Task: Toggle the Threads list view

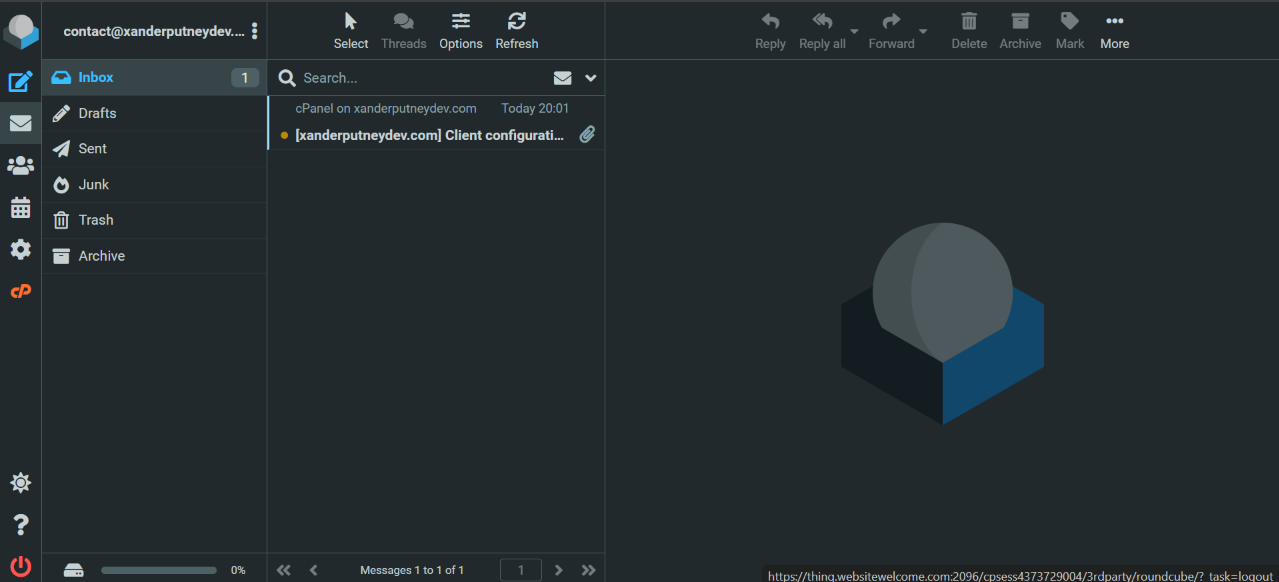Action: [x=404, y=31]
